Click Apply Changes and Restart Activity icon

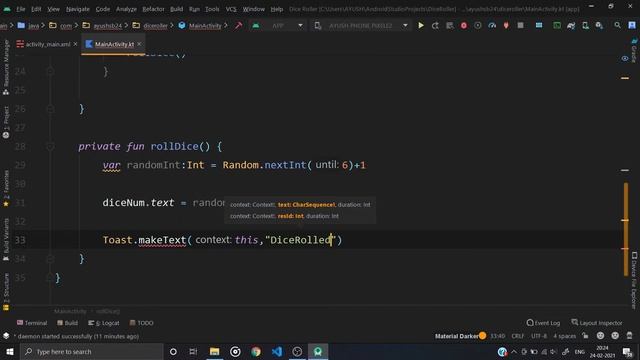coord(435,25)
